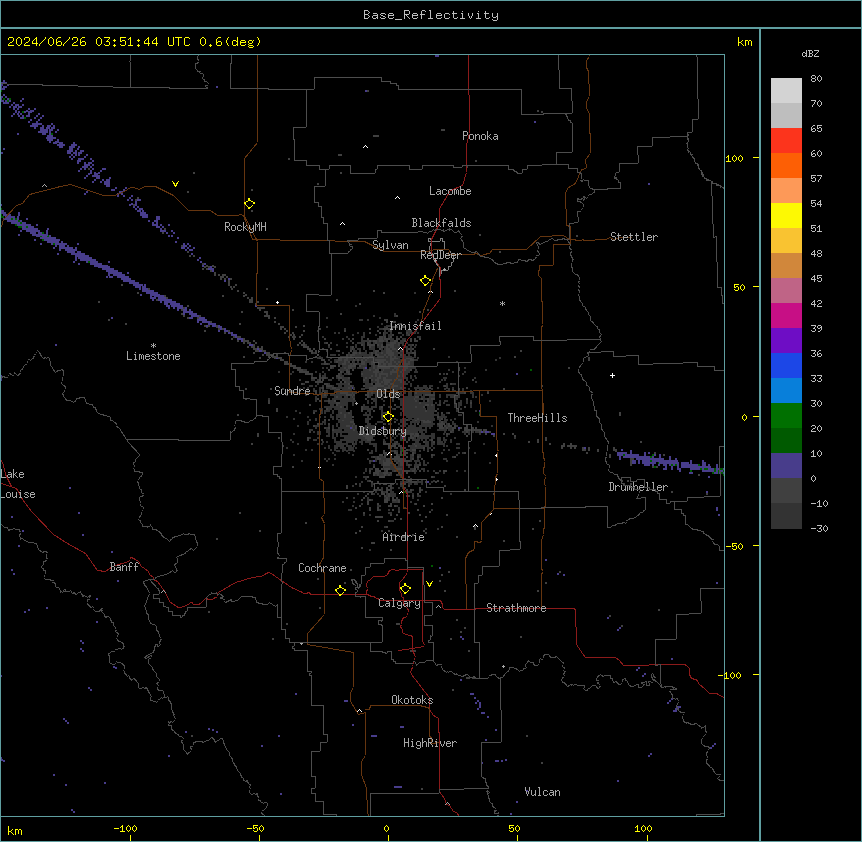Click the Blackfalds label
Screen dimensions: 862x842
pyautogui.click(x=441, y=223)
